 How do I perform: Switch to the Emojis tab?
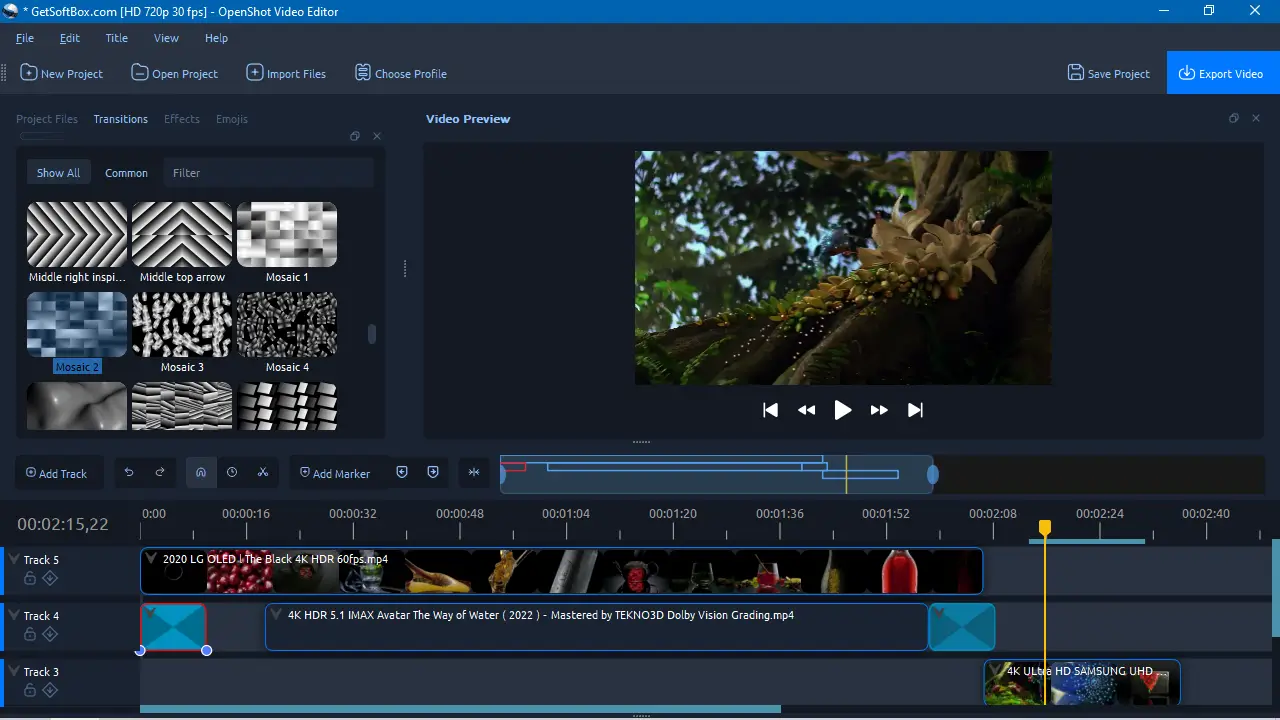[x=232, y=119]
